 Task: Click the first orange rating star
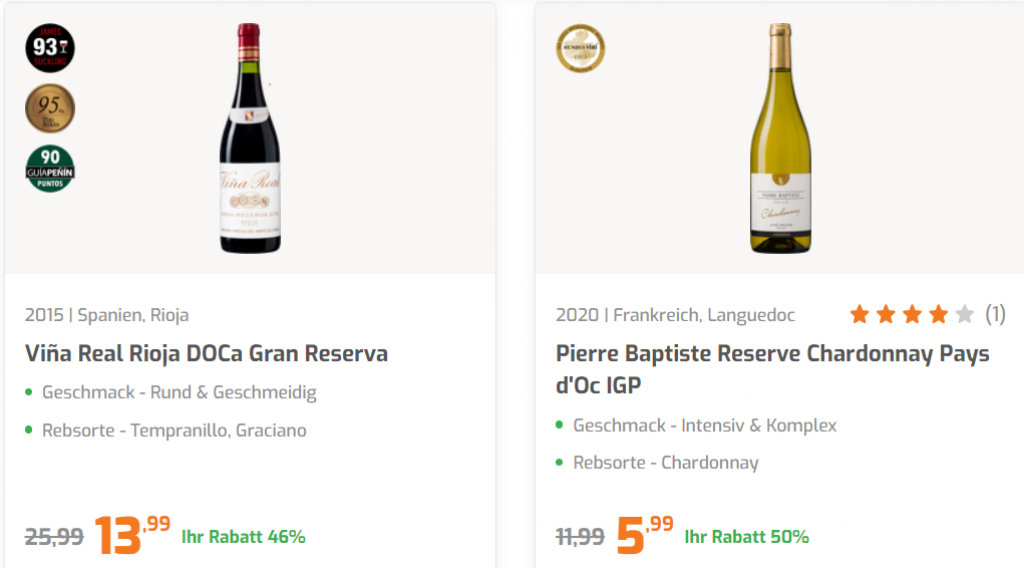(859, 315)
